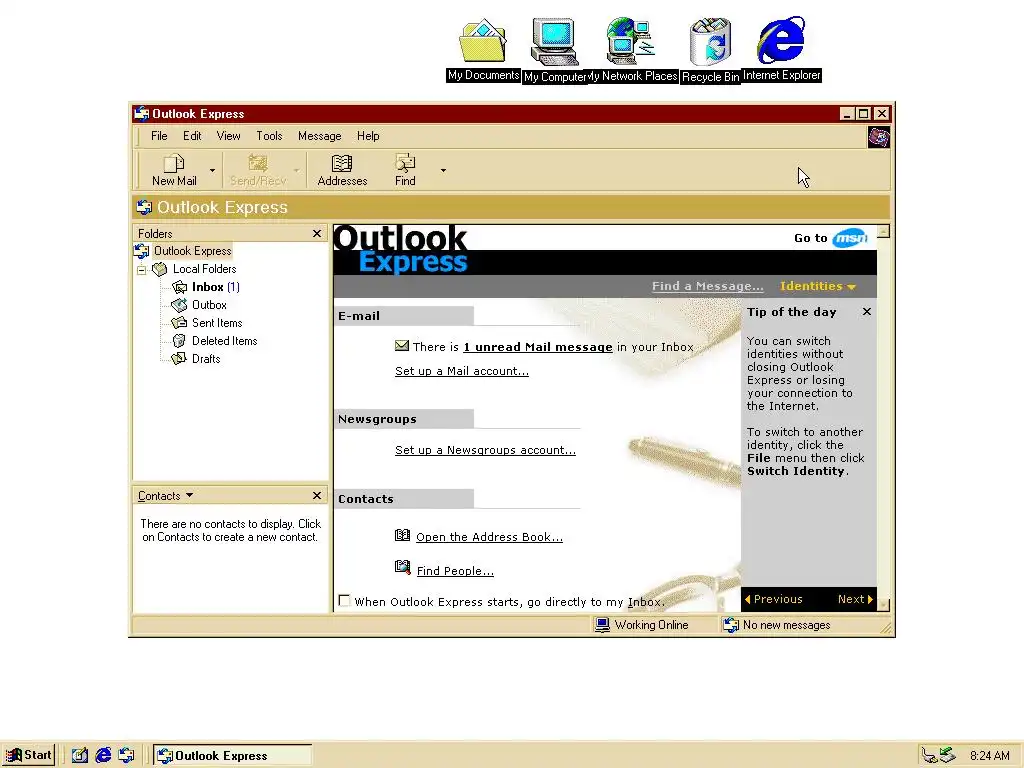The width and height of the screenshot is (1024, 768).
Task: Open the Inbox folder icon
Action: click(179, 287)
